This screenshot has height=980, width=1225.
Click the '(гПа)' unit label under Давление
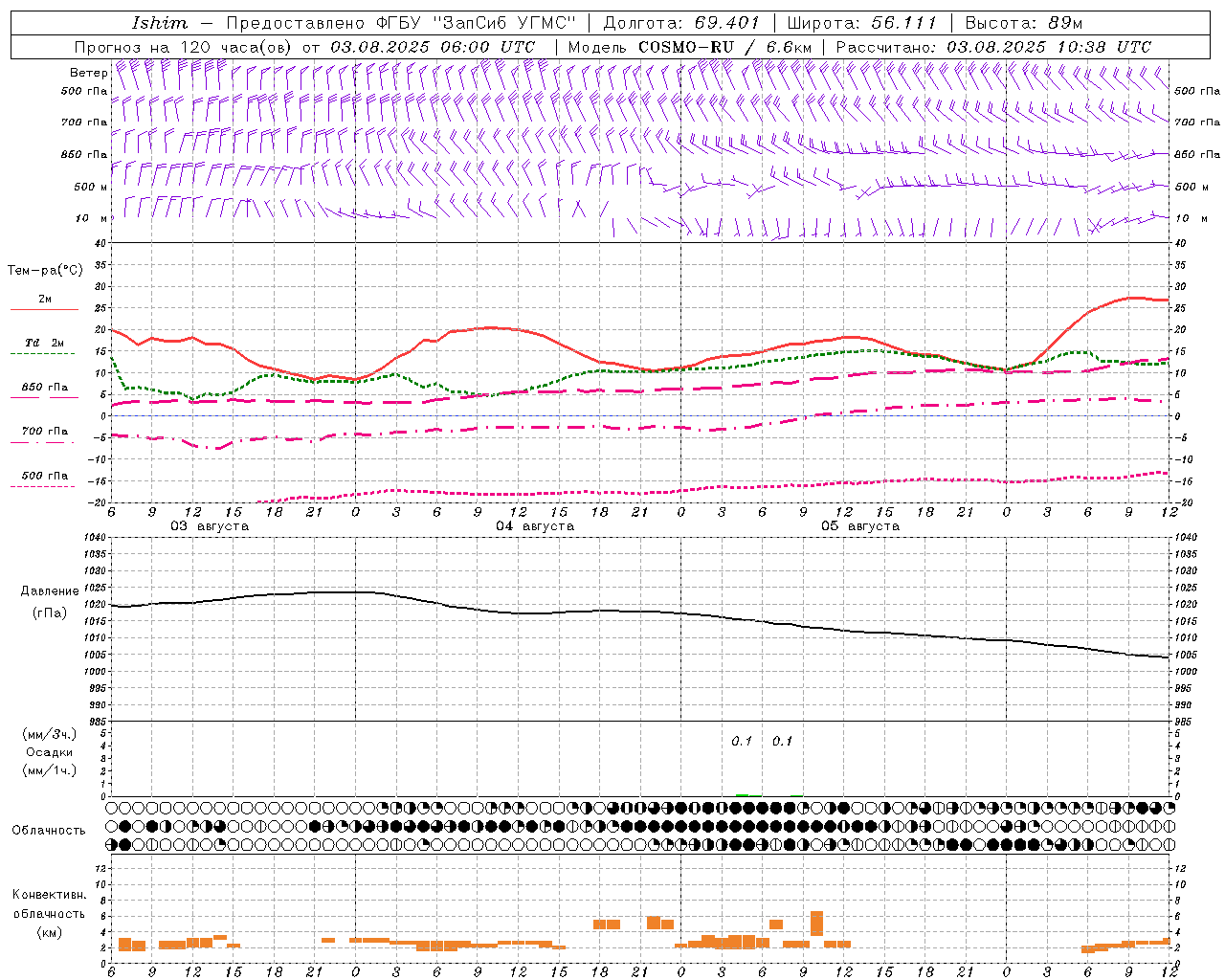tap(50, 612)
